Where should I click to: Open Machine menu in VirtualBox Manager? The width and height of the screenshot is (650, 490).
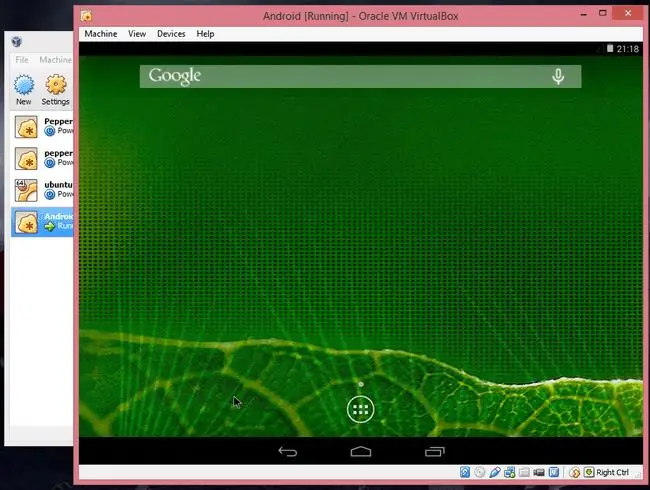click(56, 60)
